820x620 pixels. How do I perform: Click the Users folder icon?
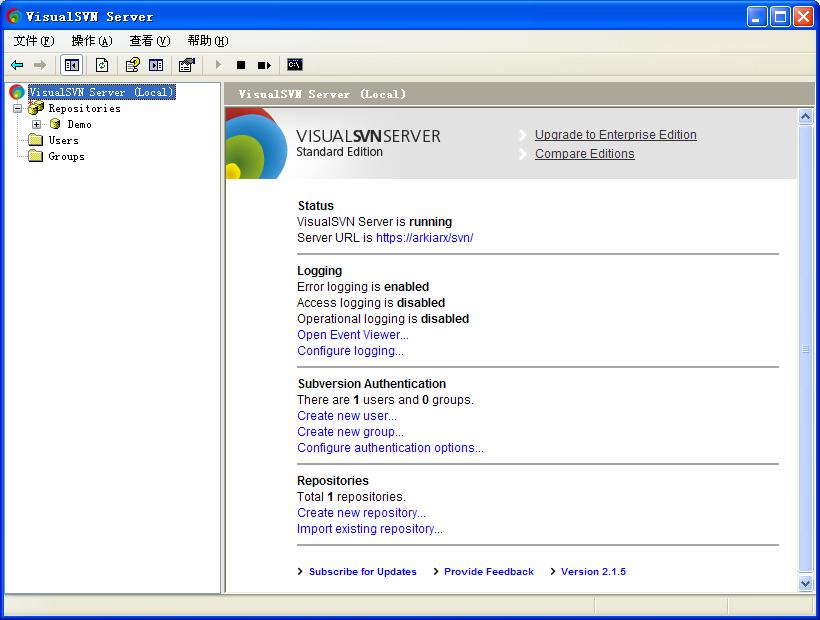pos(36,140)
